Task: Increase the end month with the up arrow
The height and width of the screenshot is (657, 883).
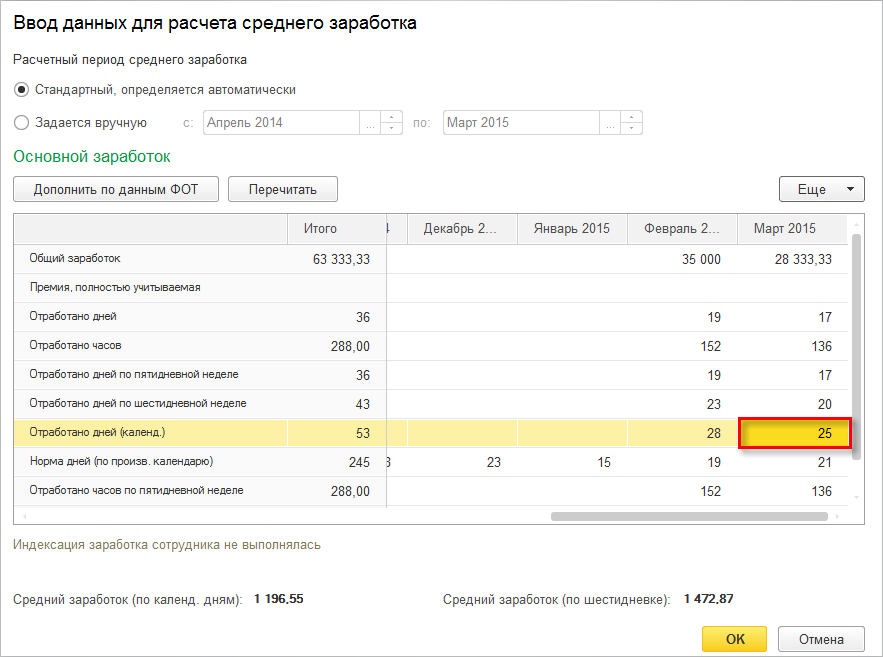Action: click(631, 117)
